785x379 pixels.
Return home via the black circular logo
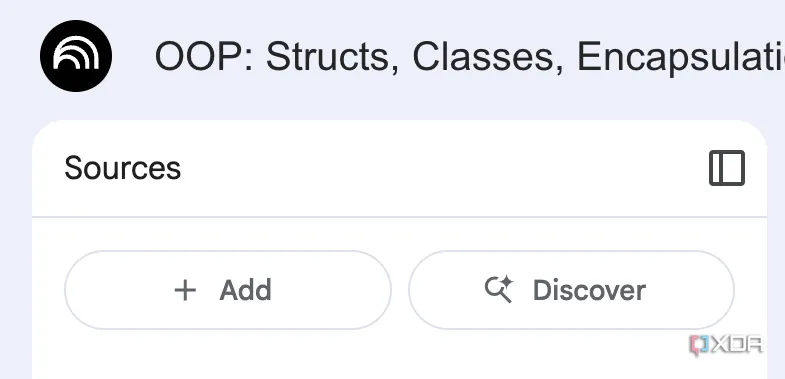tap(76, 56)
